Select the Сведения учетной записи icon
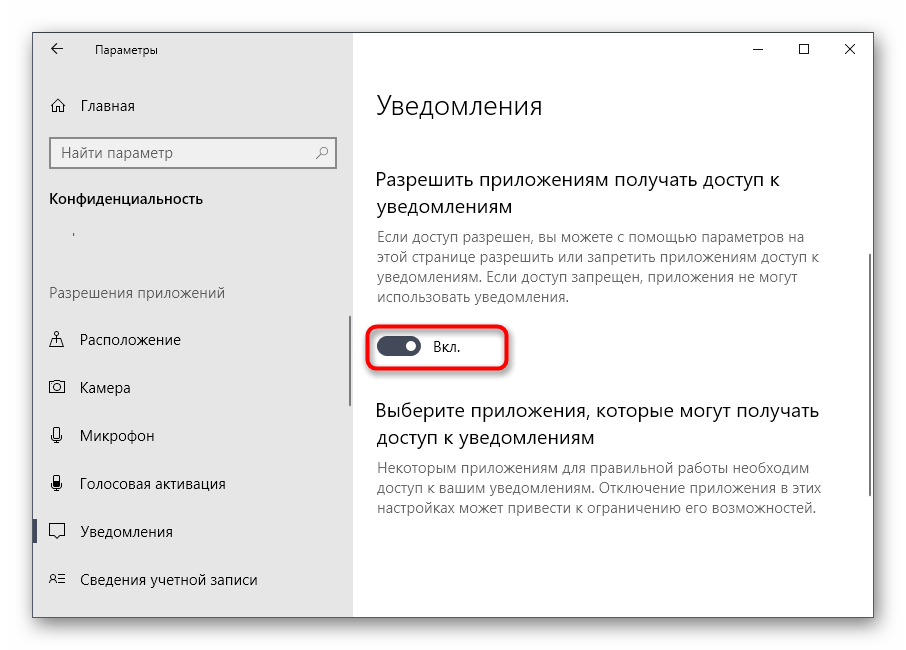This screenshot has width=906, height=650. [57, 579]
